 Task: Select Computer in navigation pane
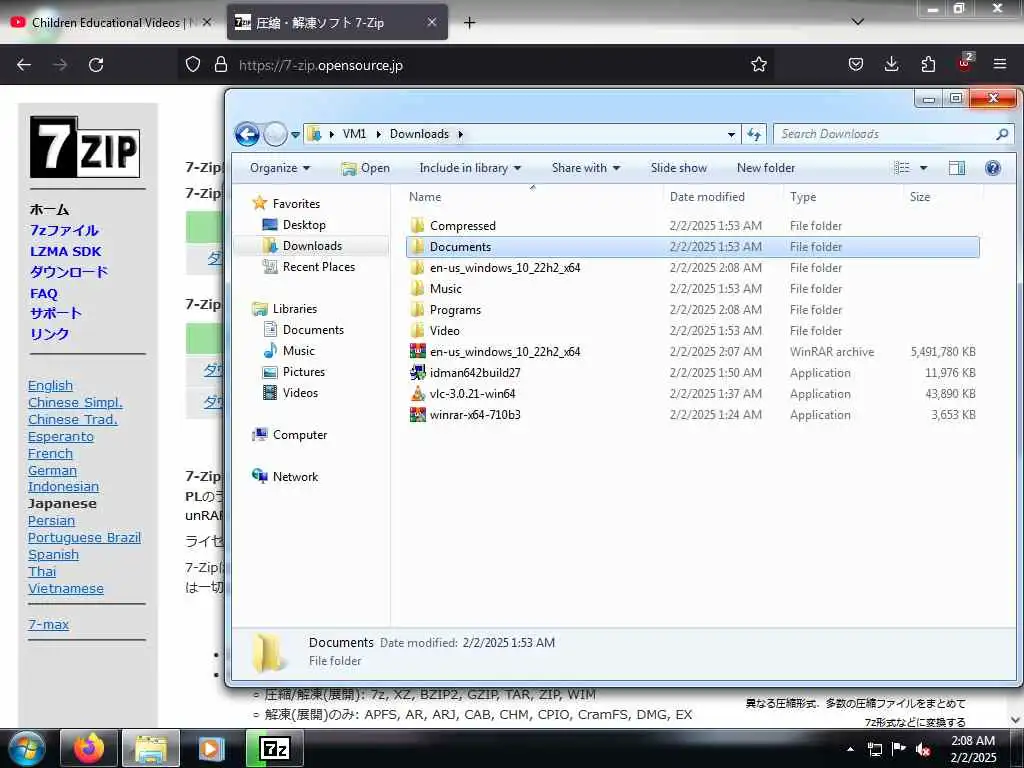click(300, 435)
